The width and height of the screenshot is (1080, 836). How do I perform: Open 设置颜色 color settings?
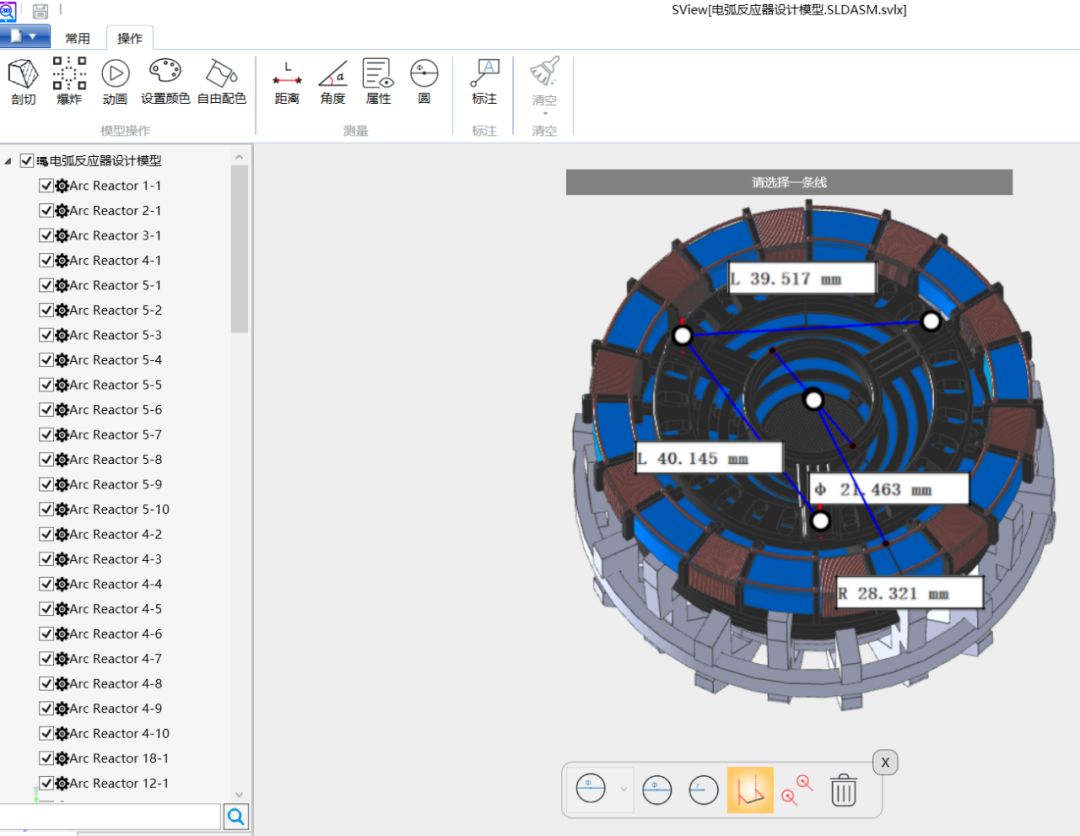165,81
